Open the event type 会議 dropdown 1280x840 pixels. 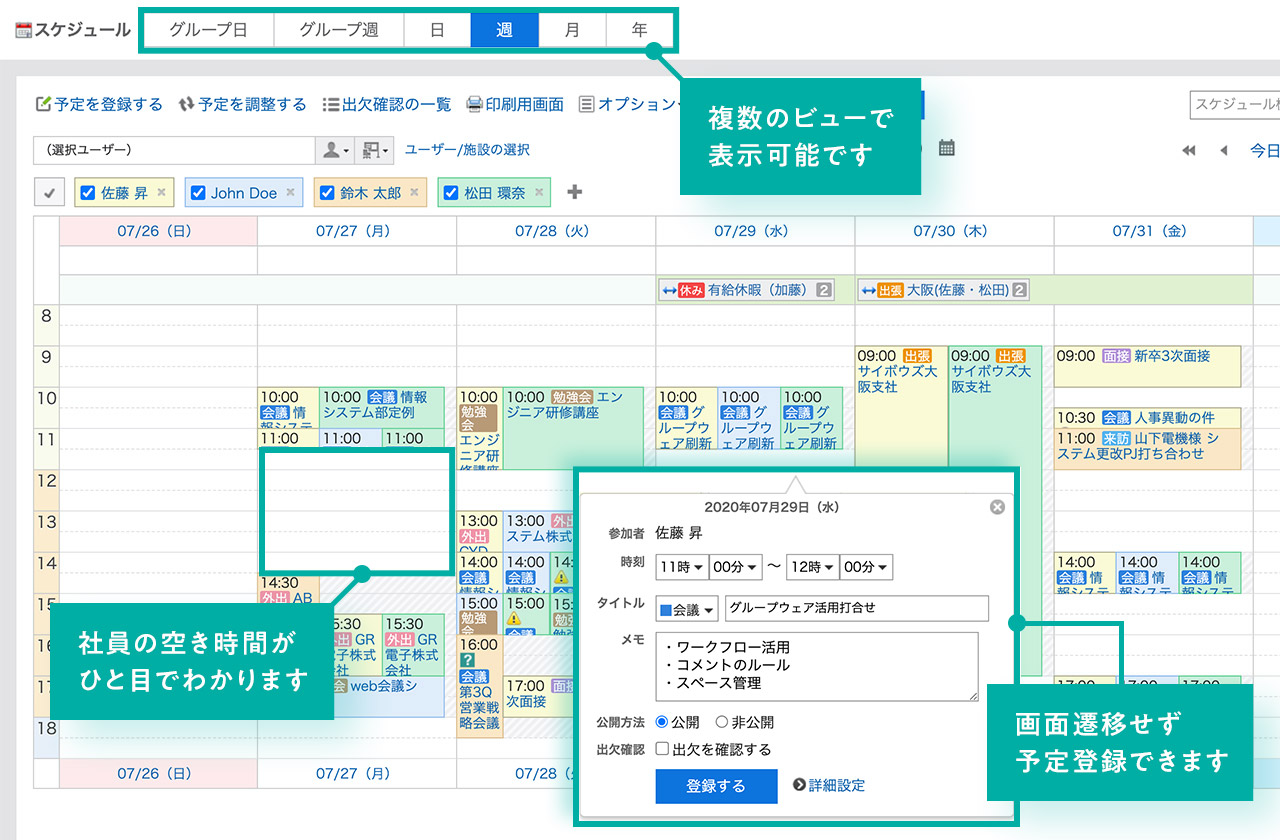click(687, 608)
